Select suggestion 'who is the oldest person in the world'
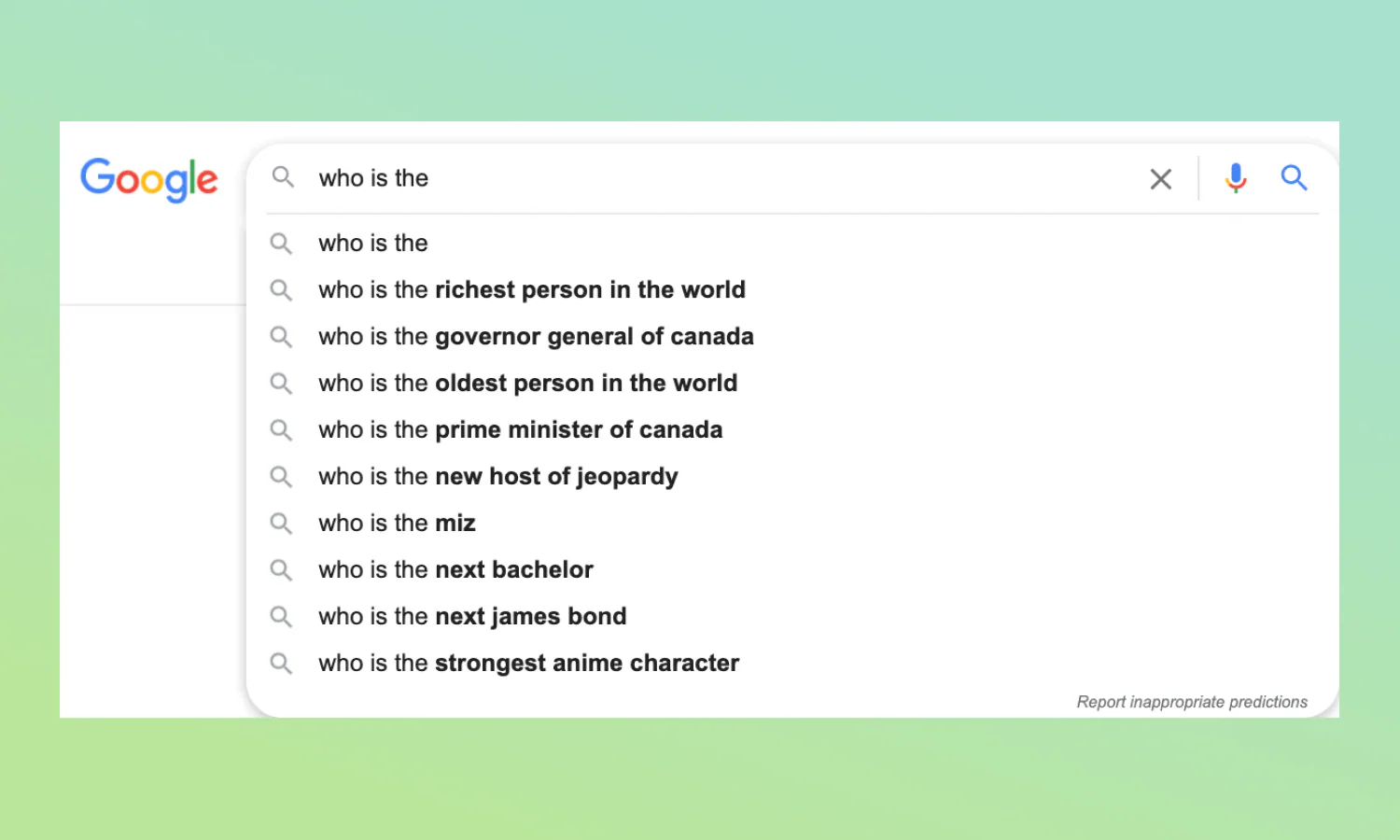 click(x=527, y=383)
